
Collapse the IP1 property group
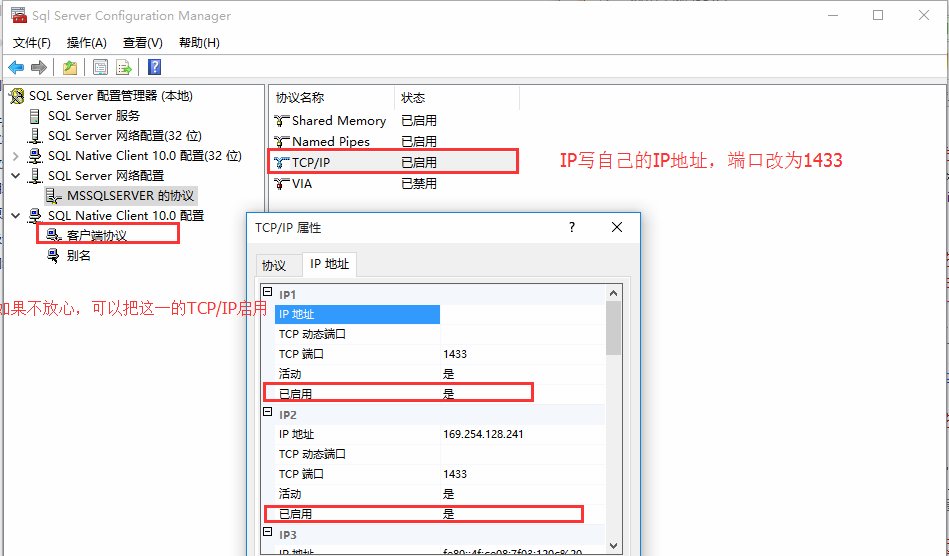coord(268,292)
